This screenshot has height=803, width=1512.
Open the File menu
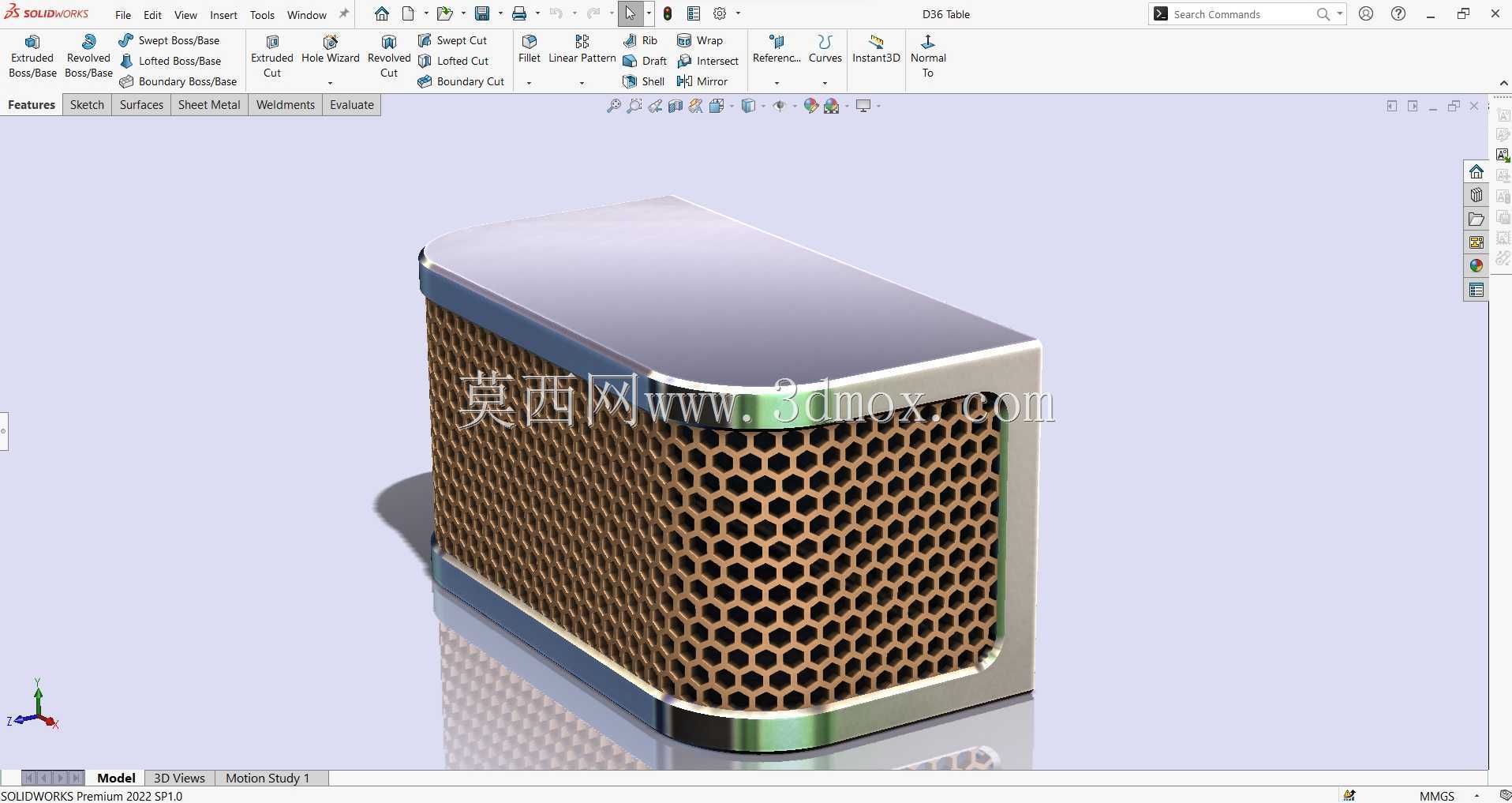click(x=123, y=15)
